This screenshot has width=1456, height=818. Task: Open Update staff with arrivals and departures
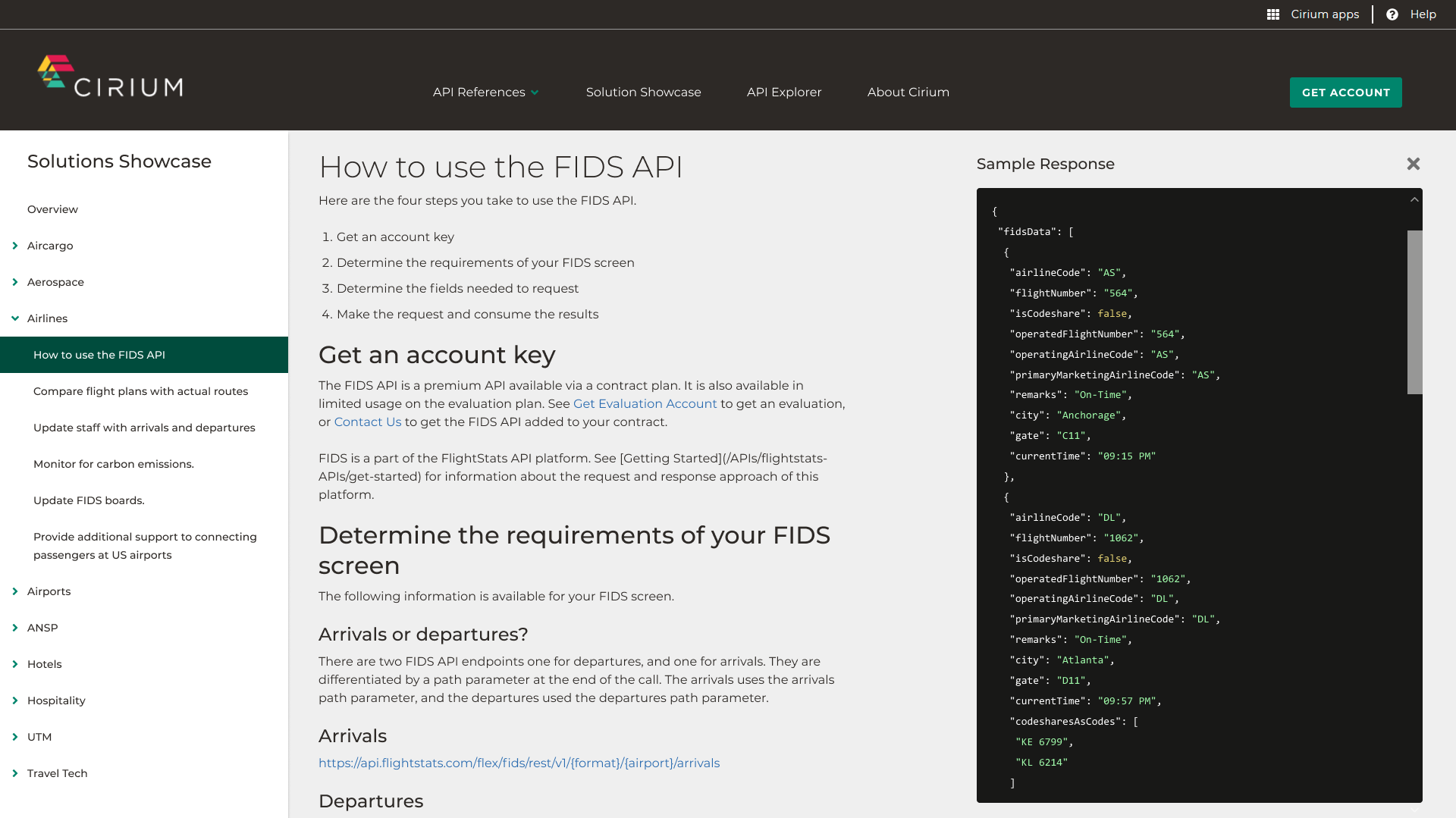[x=144, y=428]
